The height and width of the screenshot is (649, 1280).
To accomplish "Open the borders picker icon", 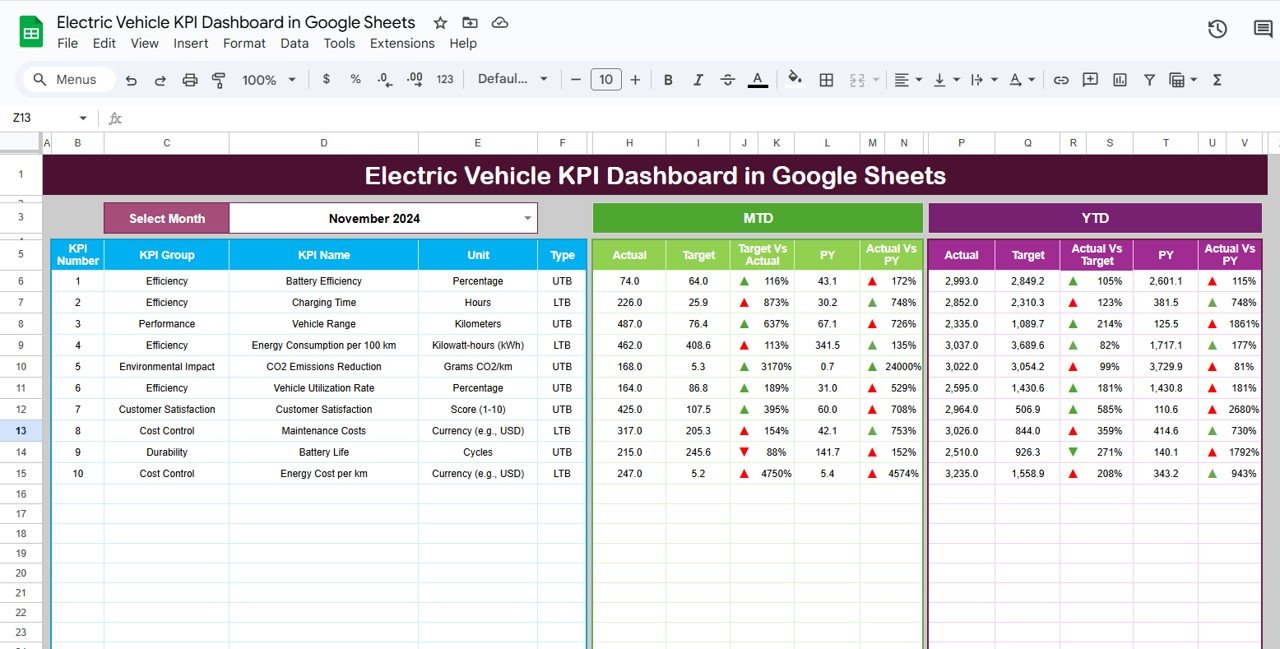I will click(826, 79).
